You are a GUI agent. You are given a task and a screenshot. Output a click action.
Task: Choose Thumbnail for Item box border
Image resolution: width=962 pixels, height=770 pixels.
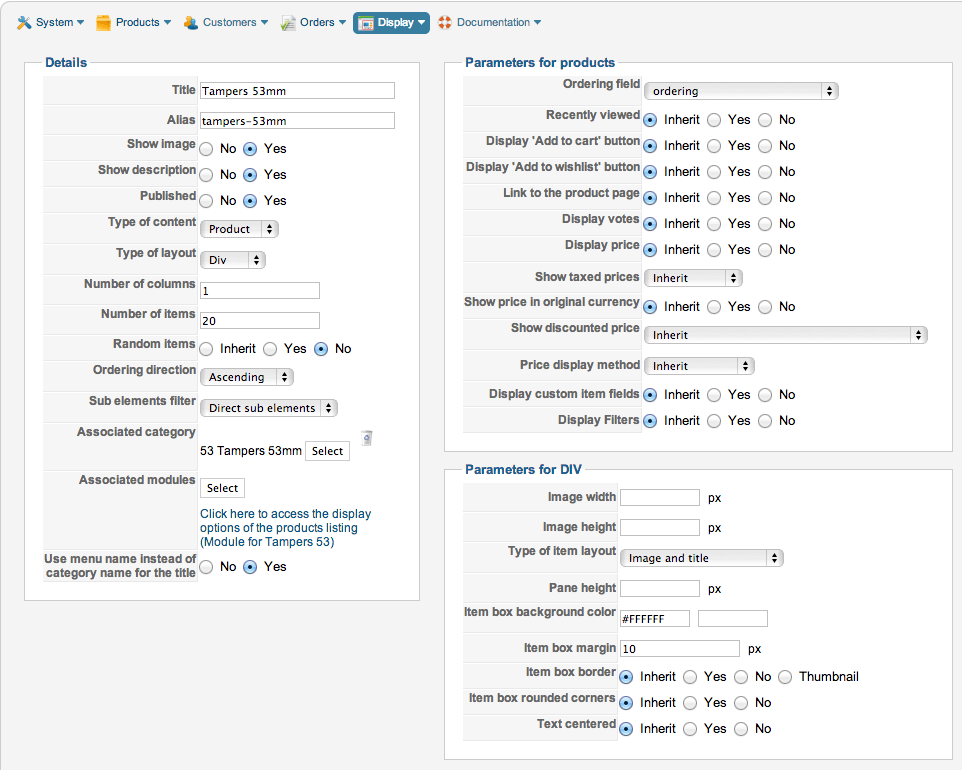(x=785, y=677)
